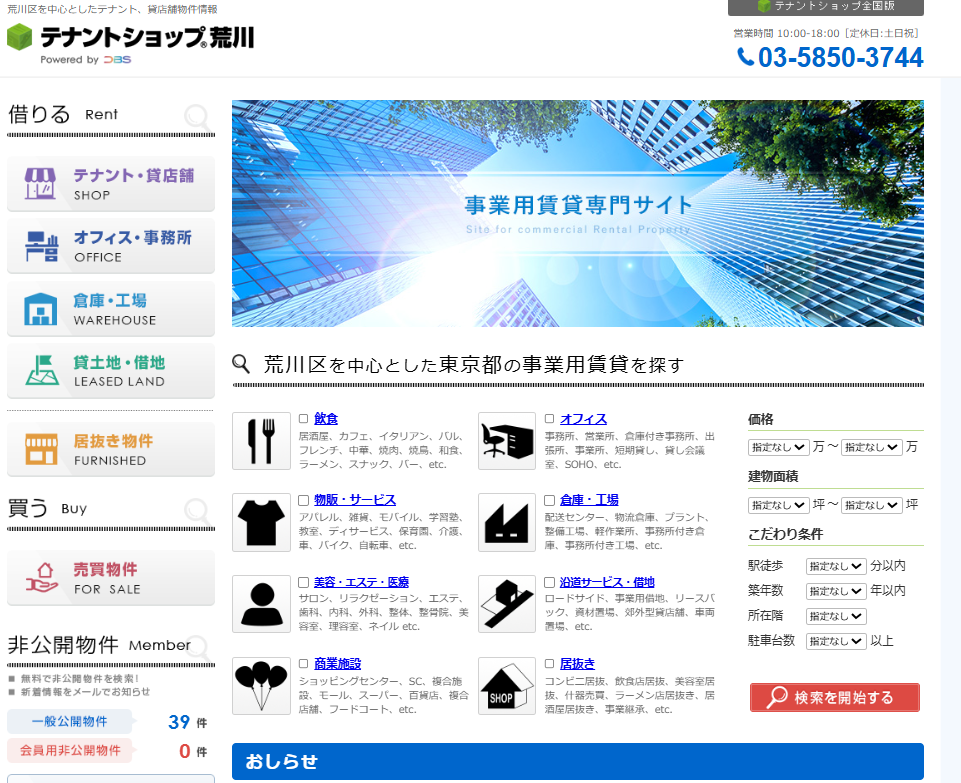Click the office desk icon

click(507, 441)
